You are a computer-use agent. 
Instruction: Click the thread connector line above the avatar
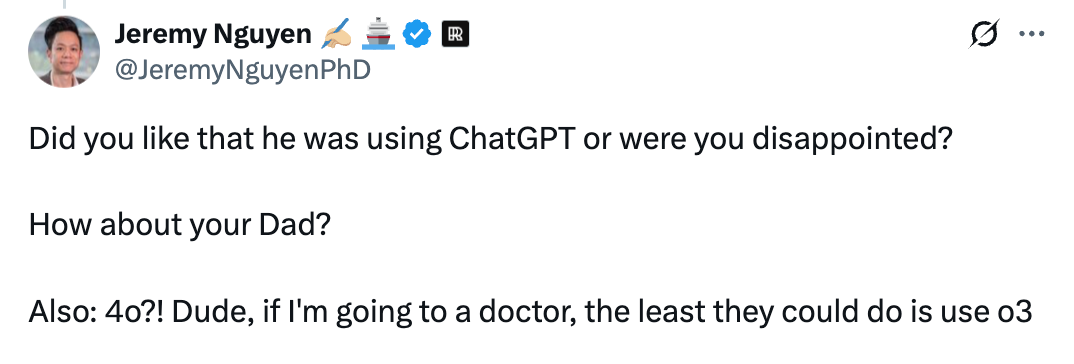point(64,4)
